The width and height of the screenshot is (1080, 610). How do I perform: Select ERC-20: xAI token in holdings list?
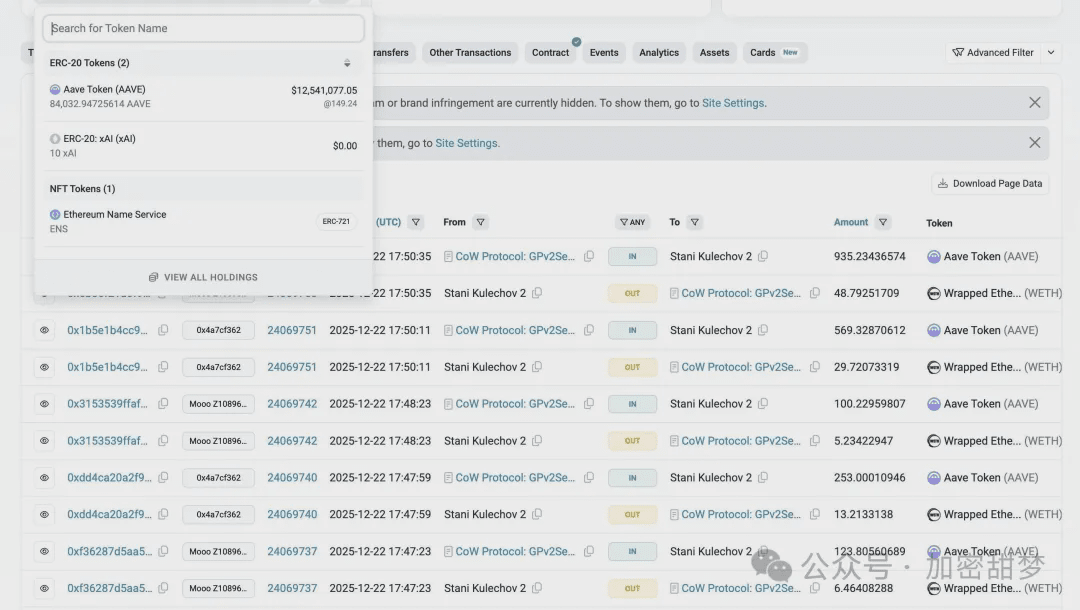(x=203, y=146)
